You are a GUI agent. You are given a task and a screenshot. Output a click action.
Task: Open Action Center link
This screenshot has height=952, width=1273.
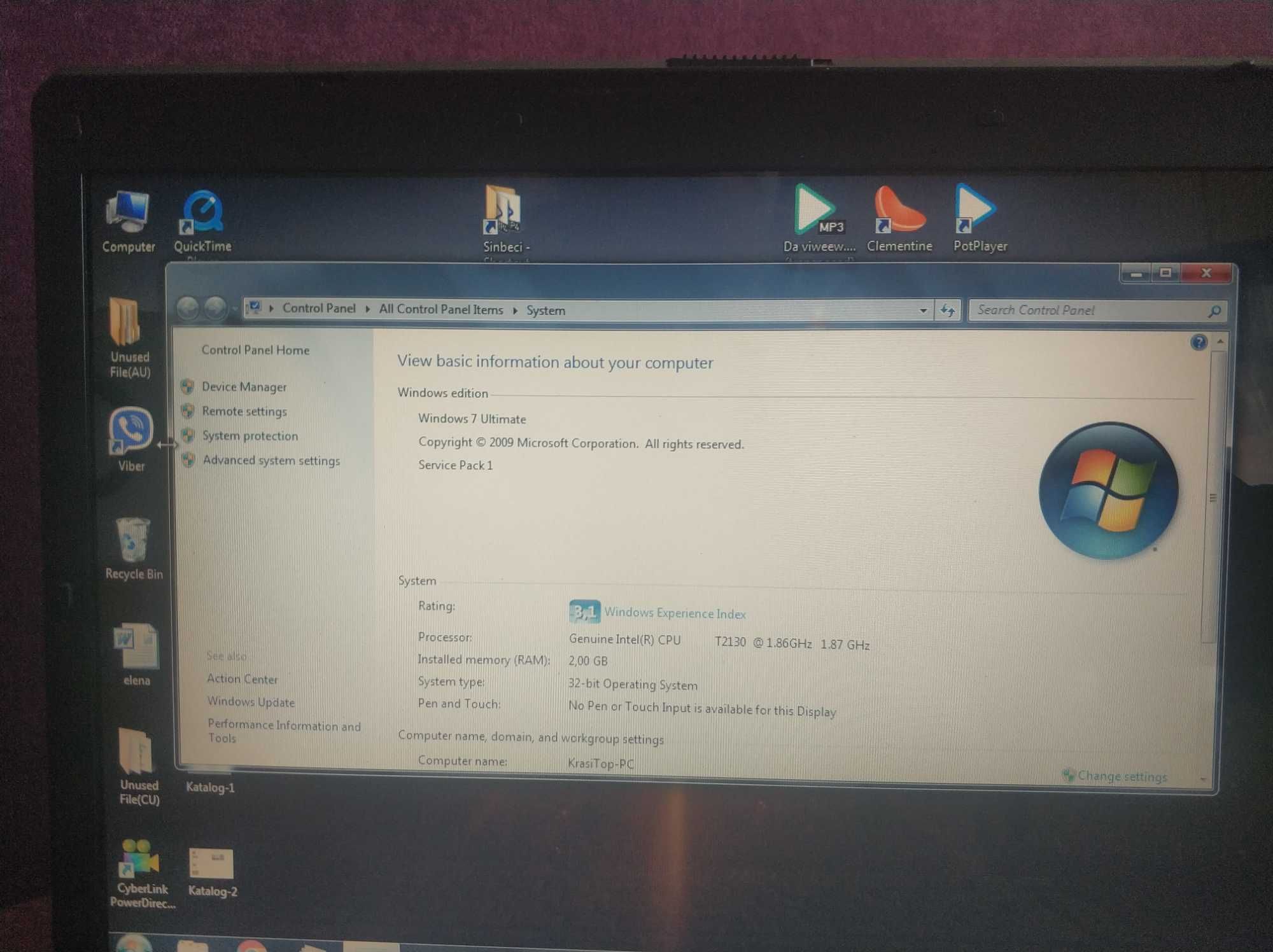point(242,679)
